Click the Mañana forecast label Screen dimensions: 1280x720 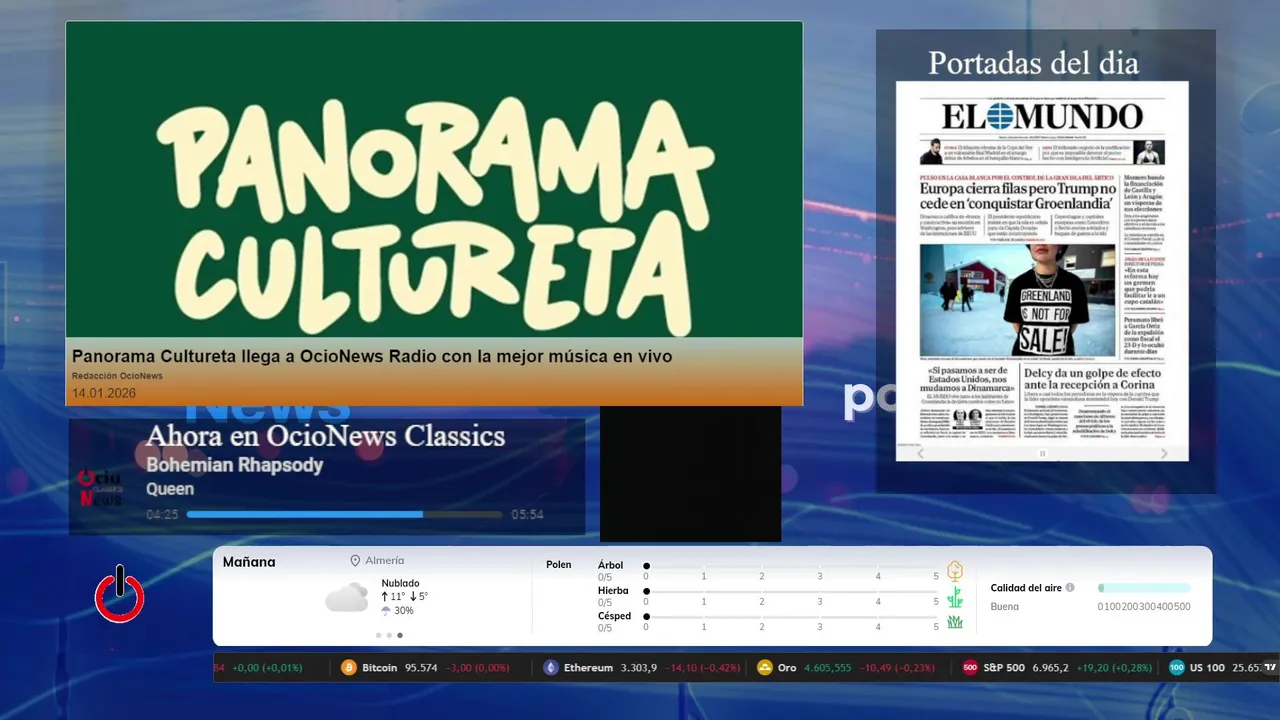[x=249, y=562]
